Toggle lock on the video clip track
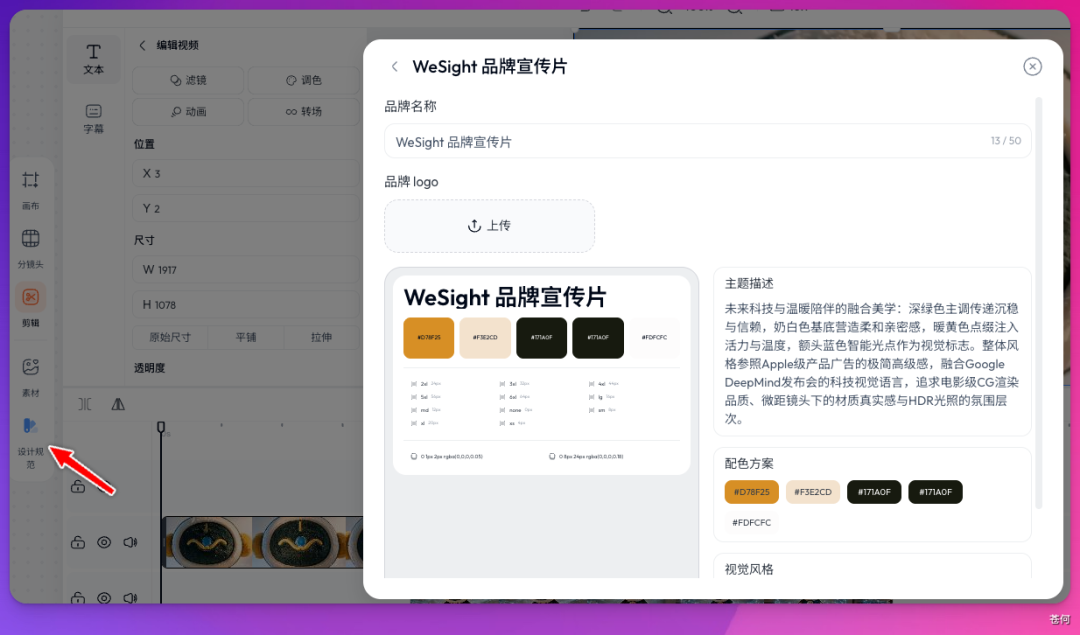The width and height of the screenshot is (1080, 635). [78, 543]
